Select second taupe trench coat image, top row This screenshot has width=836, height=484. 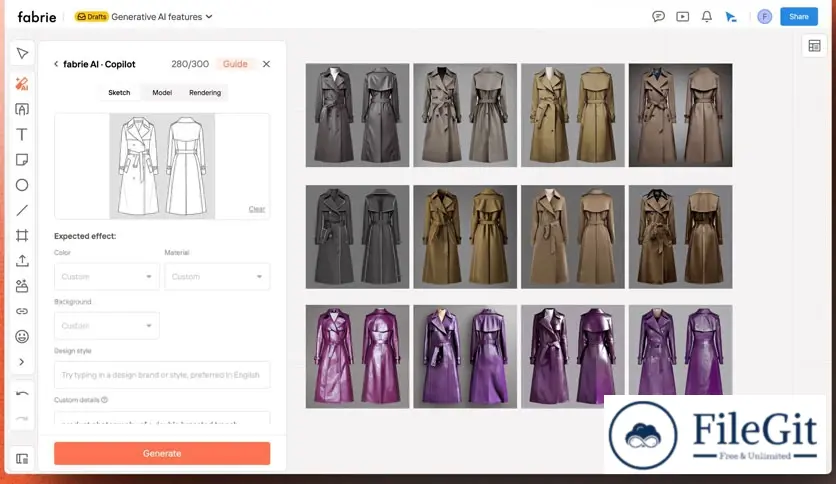pyautogui.click(x=465, y=115)
